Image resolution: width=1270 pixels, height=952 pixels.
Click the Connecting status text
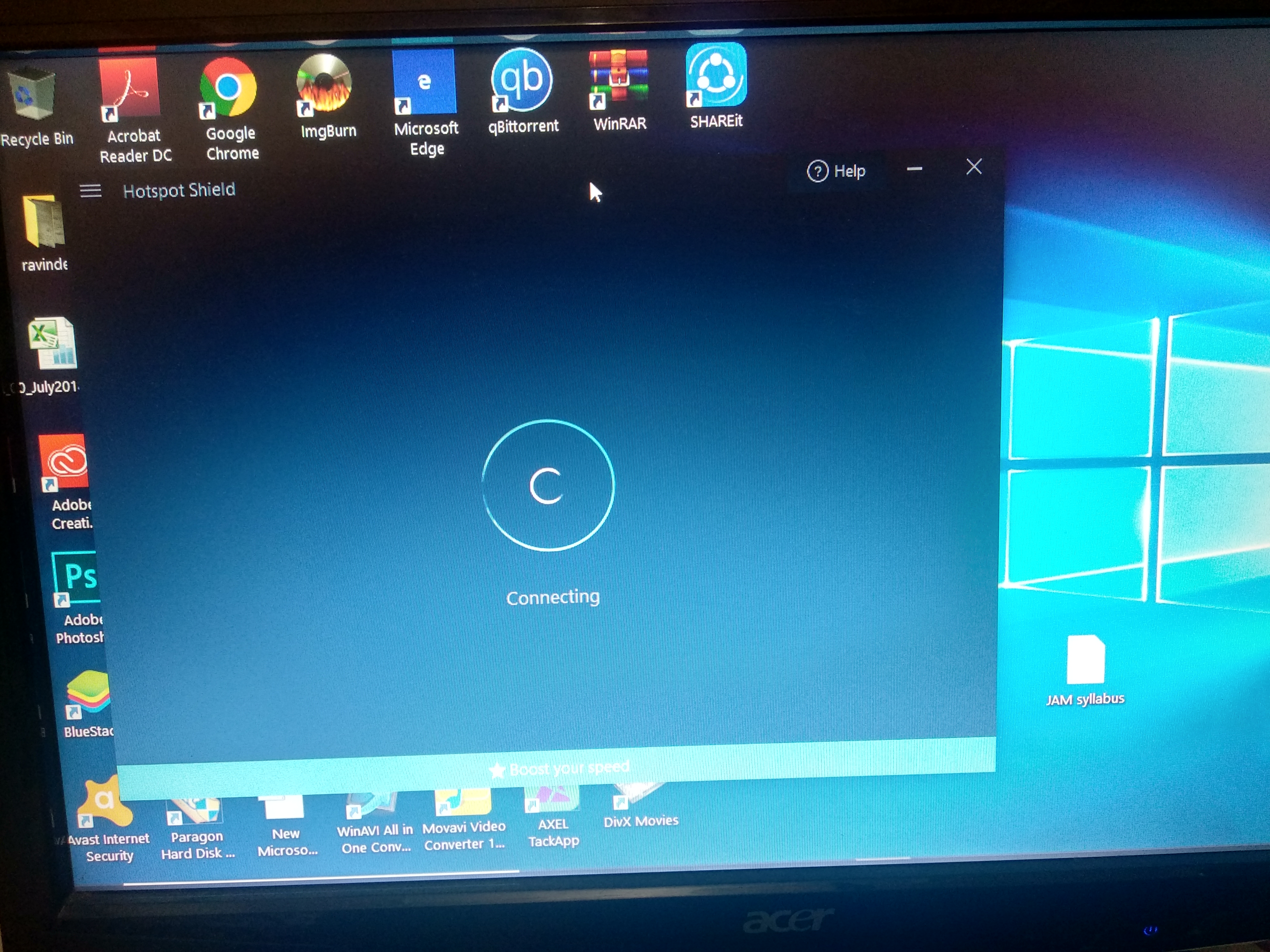click(x=553, y=598)
